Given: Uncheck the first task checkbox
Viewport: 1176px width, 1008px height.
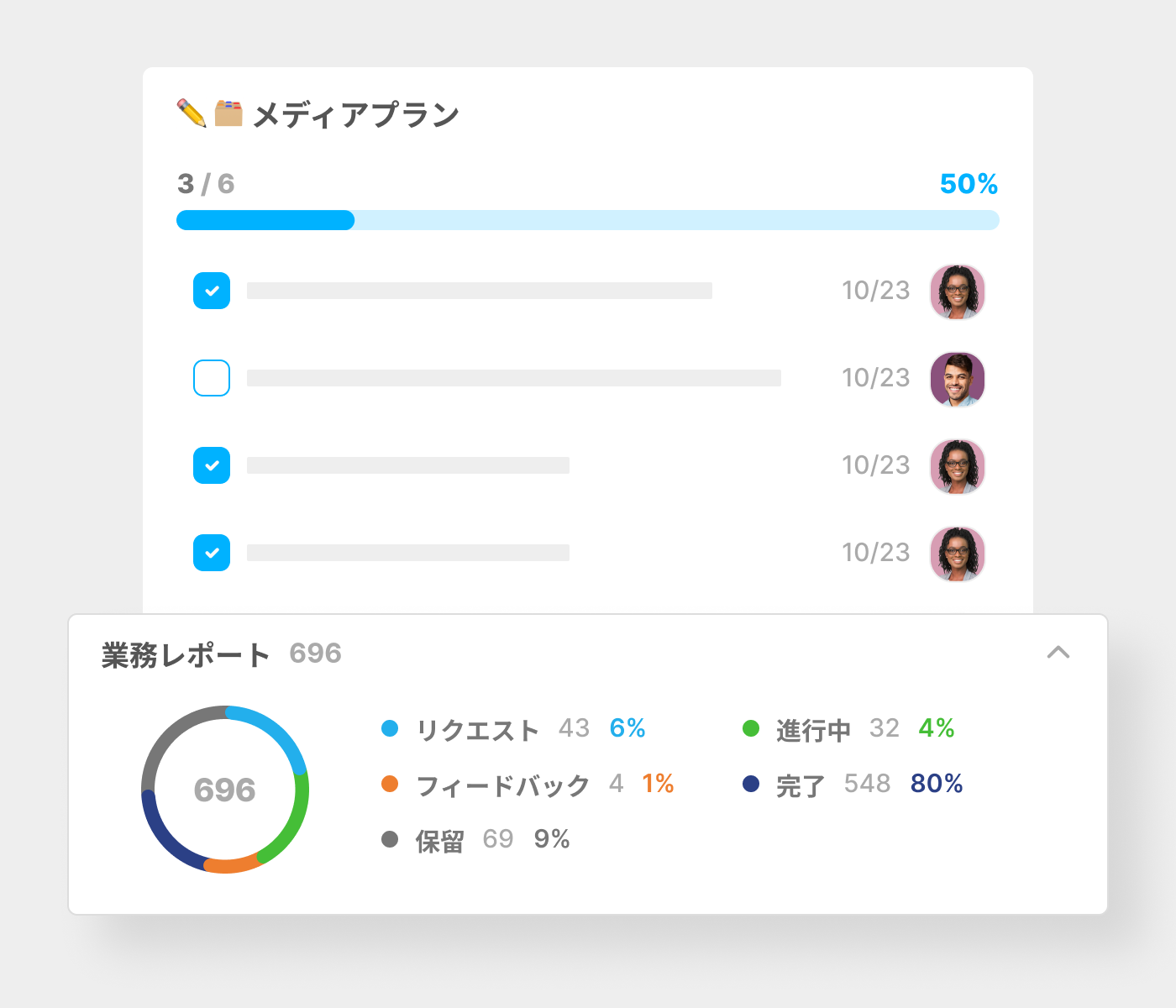Looking at the screenshot, I should click(212, 291).
